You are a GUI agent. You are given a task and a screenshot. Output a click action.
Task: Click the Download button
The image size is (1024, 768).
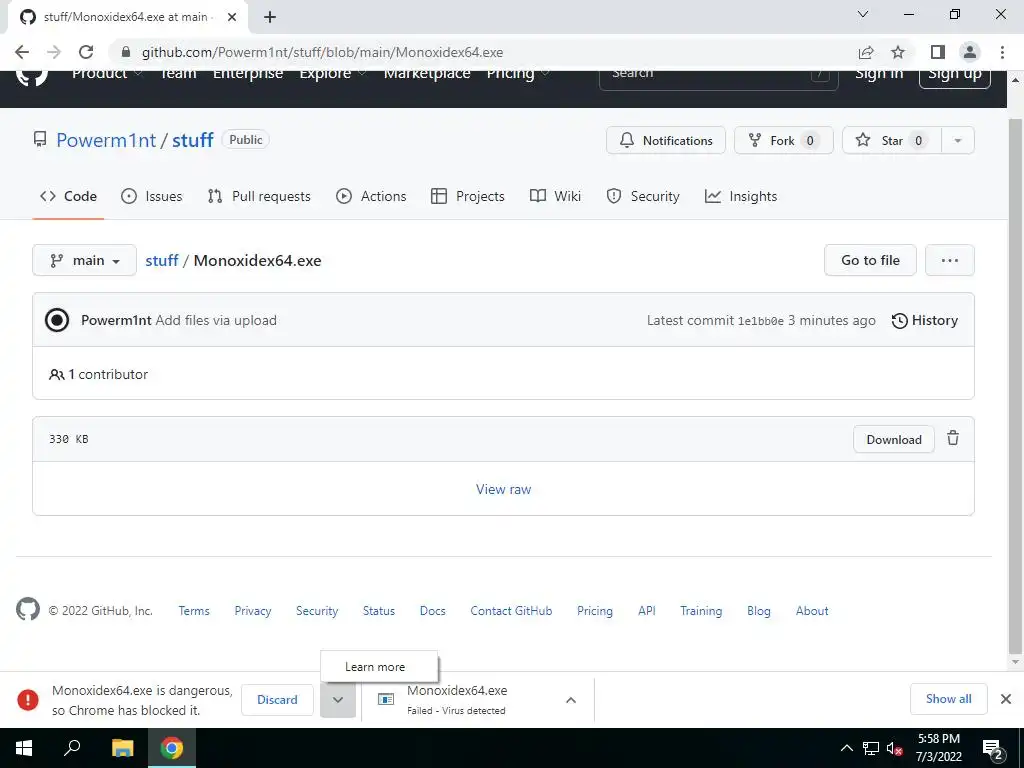(x=893, y=440)
